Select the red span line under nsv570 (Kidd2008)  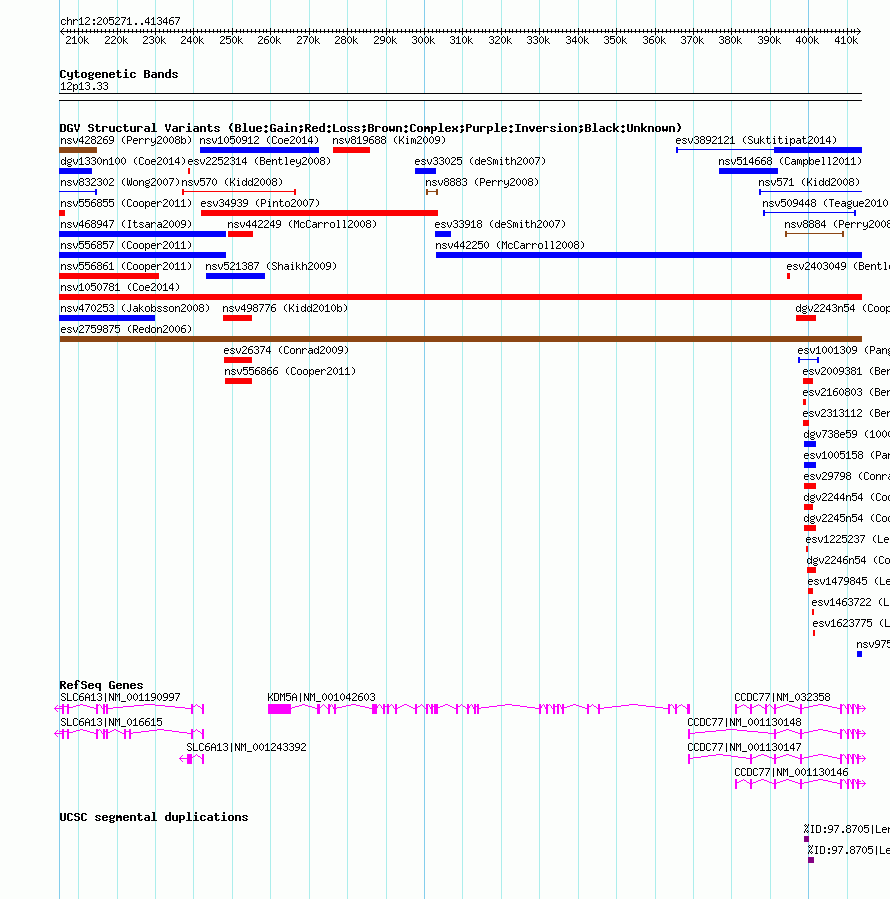pyautogui.click(x=239, y=191)
